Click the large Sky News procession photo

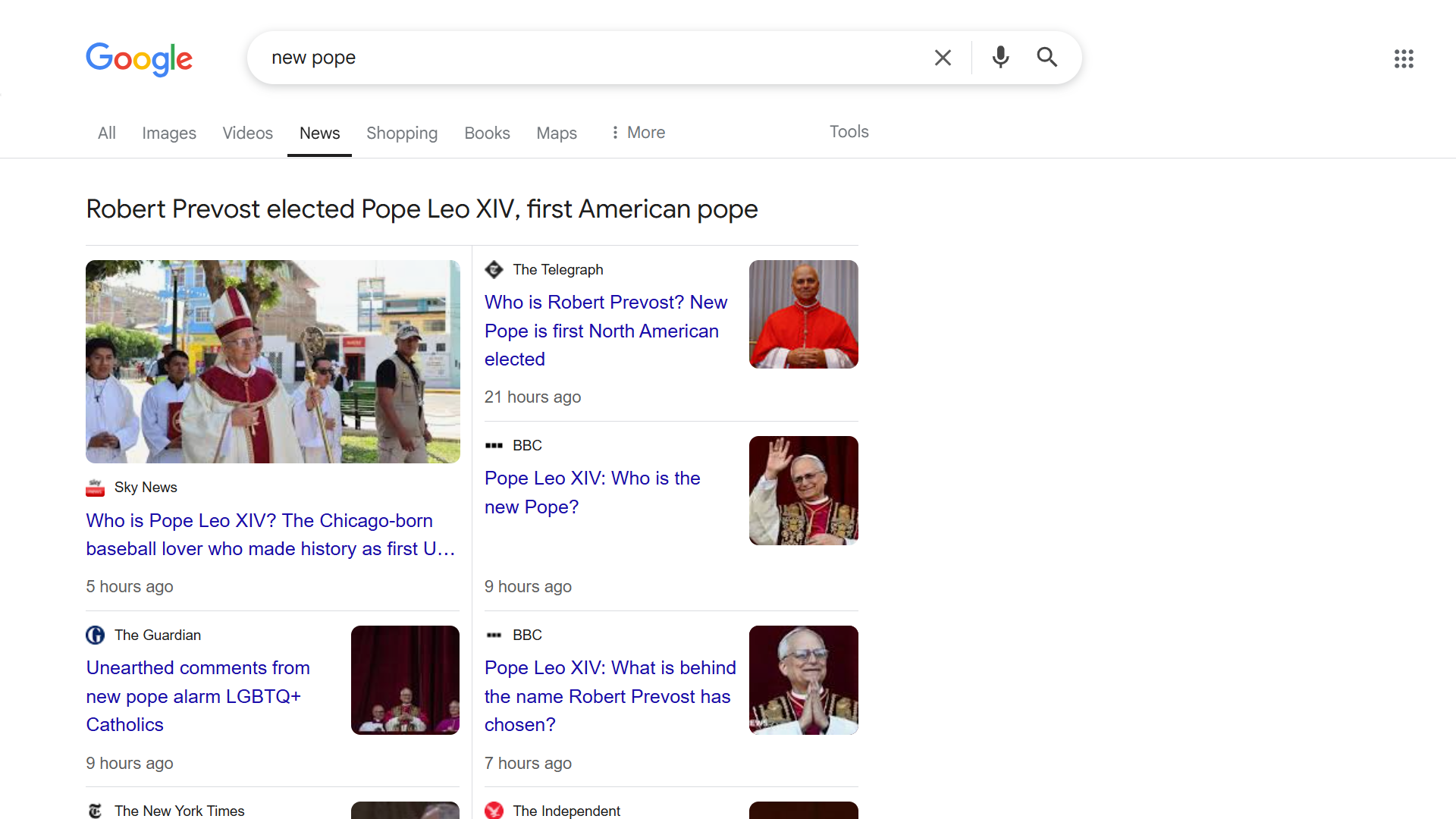coord(273,362)
